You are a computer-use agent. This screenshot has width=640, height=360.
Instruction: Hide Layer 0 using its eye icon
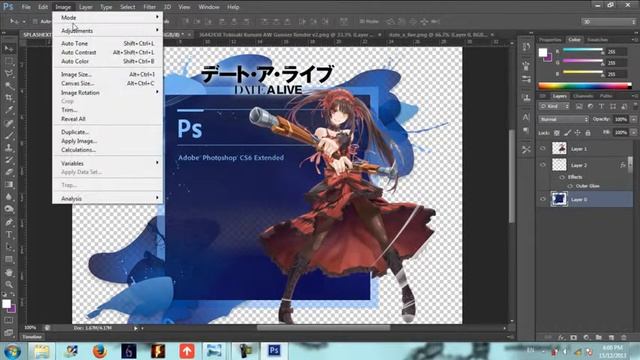(x=543, y=199)
